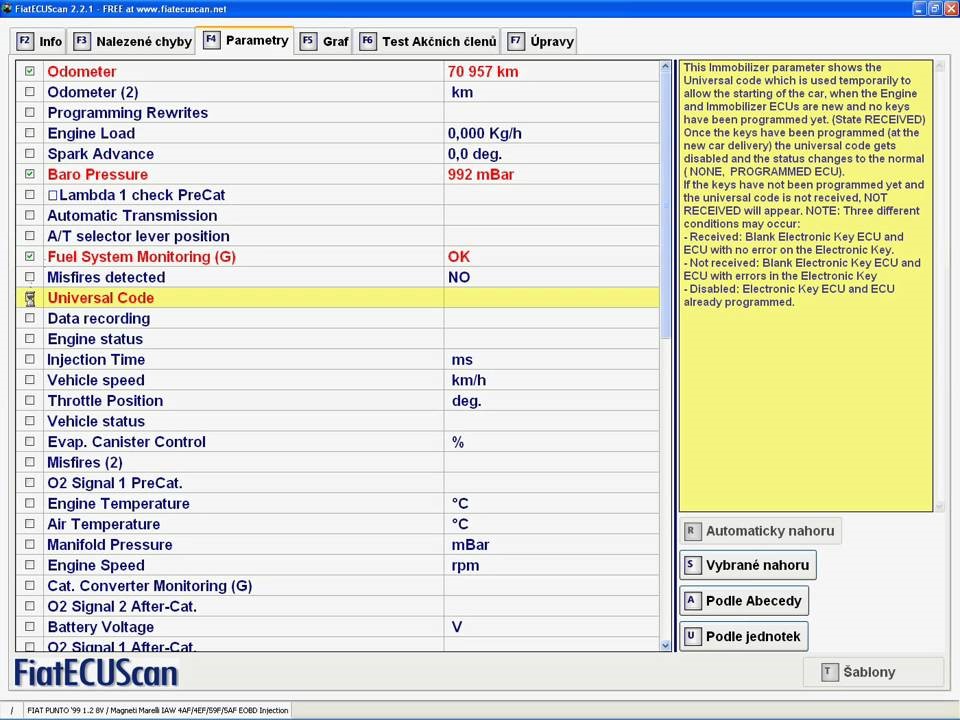Screen dimensions: 960x720
Task: Tick the Battery Voltage checkbox
Action: tap(30, 627)
